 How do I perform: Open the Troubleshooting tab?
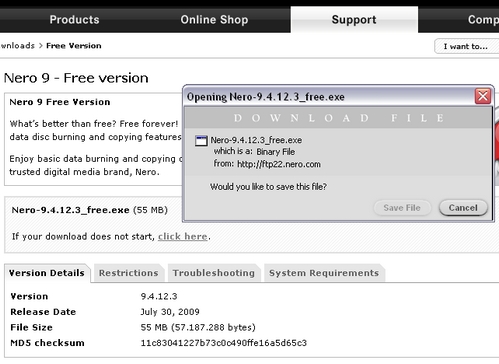tap(214, 273)
